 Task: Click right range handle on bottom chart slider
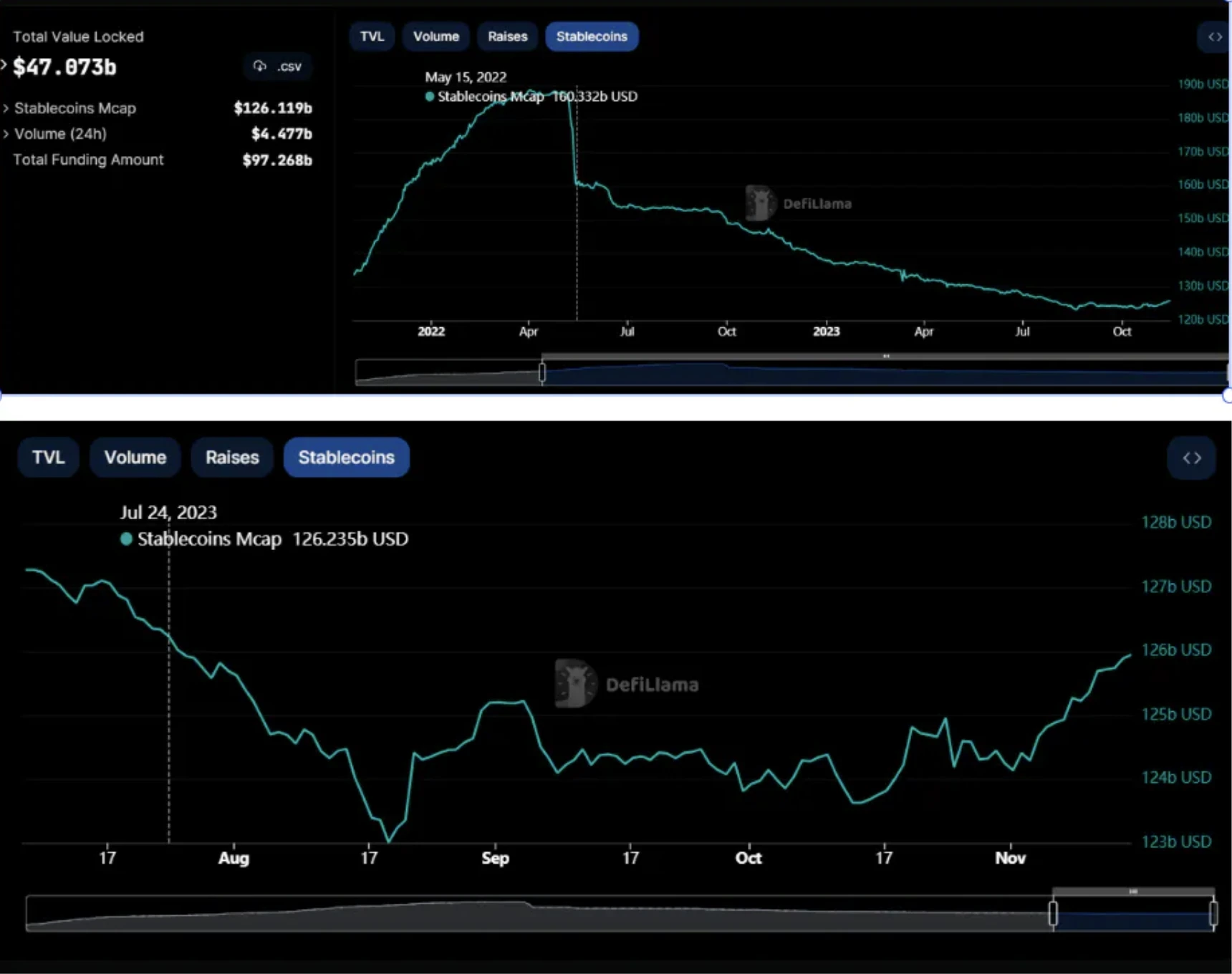(x=1213, y=914)
